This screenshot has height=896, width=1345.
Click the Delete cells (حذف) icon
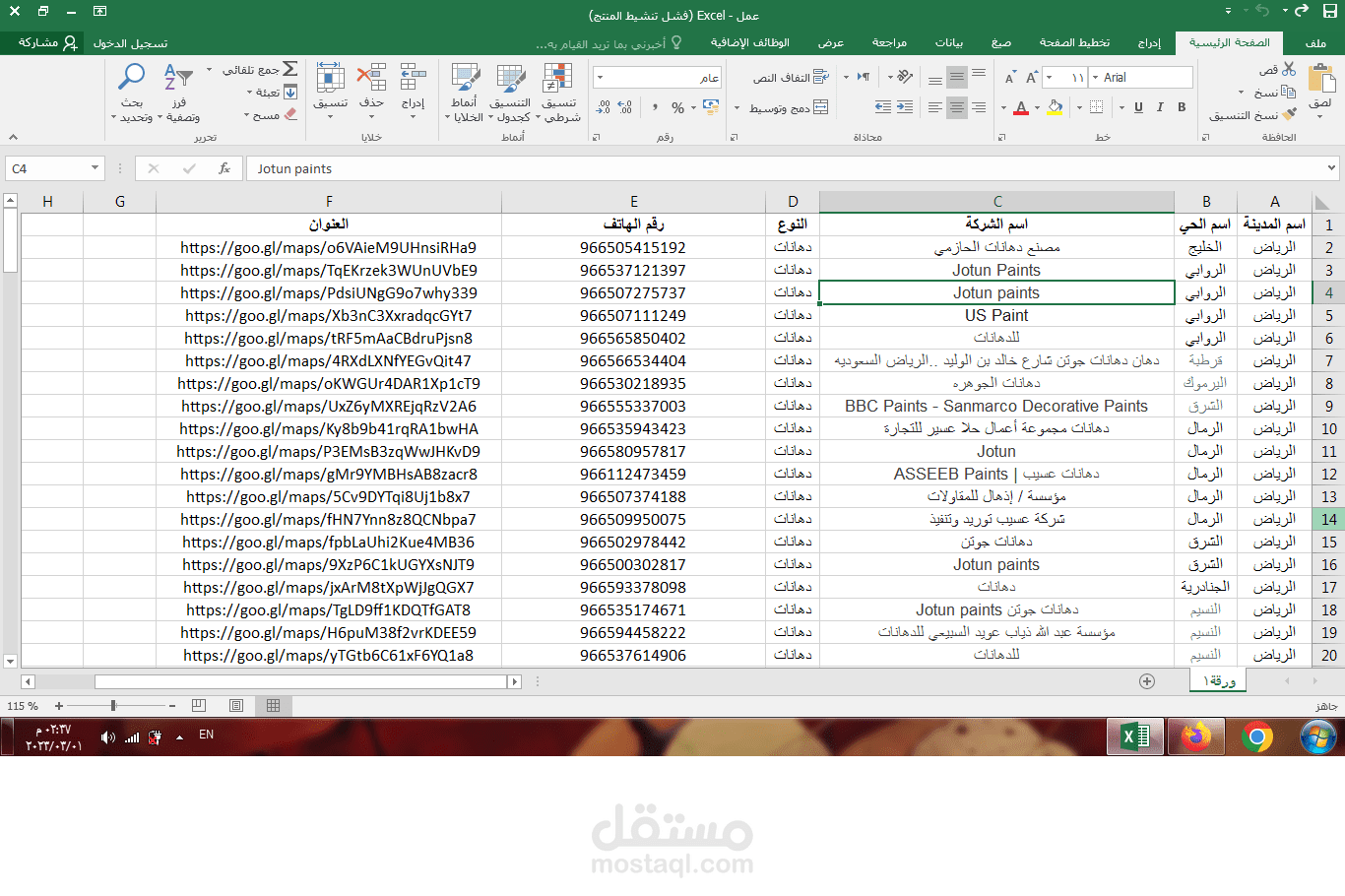tap(371, 77)
